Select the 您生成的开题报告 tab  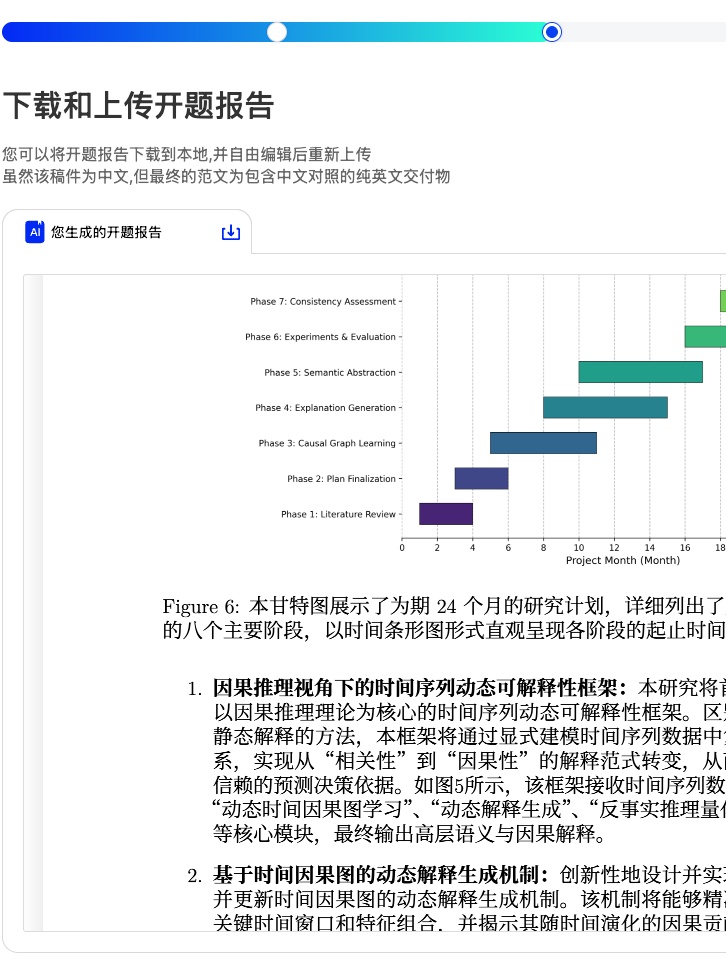[127, 232]
